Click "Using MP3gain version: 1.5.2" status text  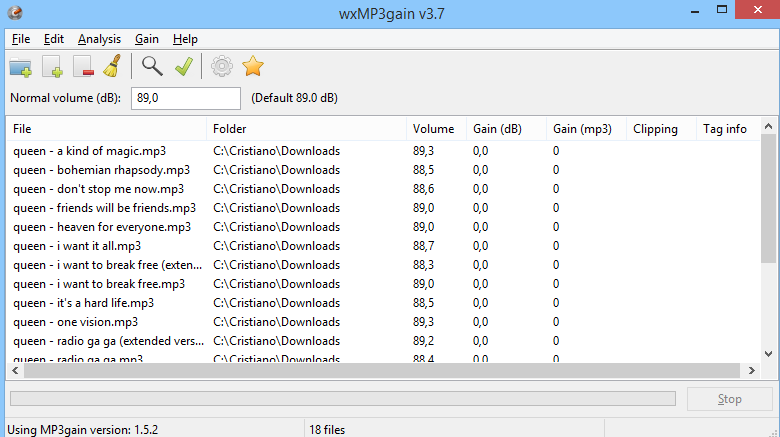(x=83, y=430)
